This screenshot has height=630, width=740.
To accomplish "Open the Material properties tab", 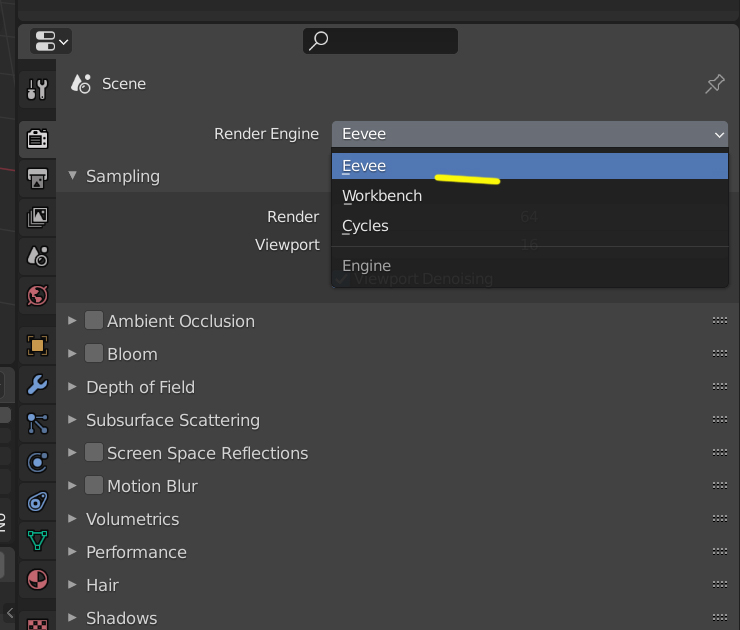I will (x=37, y=579).
